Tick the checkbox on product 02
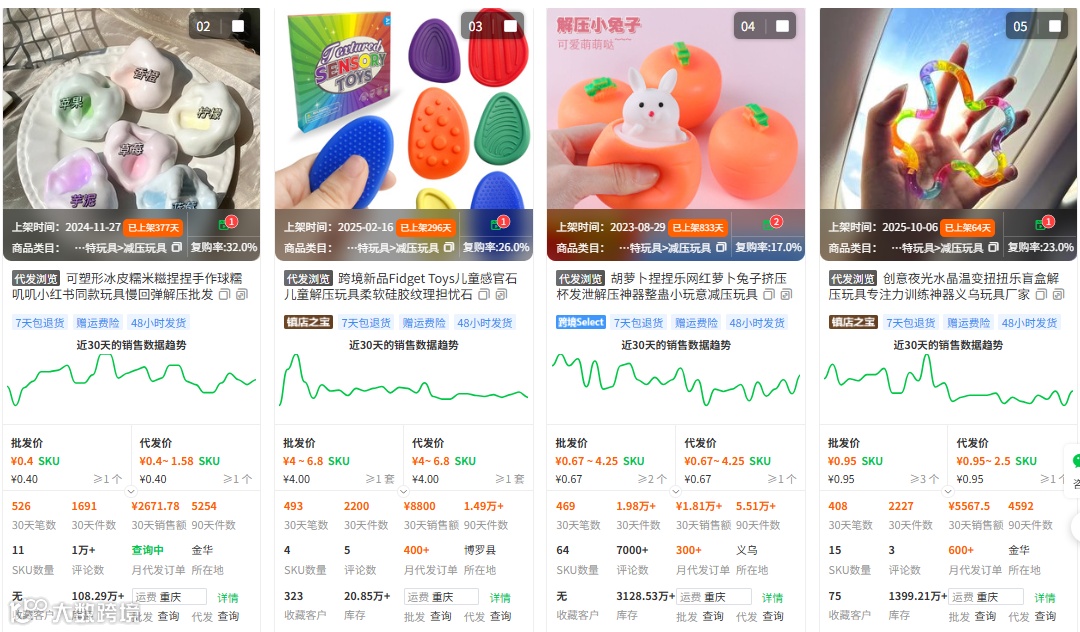This screenshot has height=632, width=1080. [x=238, y=26]
